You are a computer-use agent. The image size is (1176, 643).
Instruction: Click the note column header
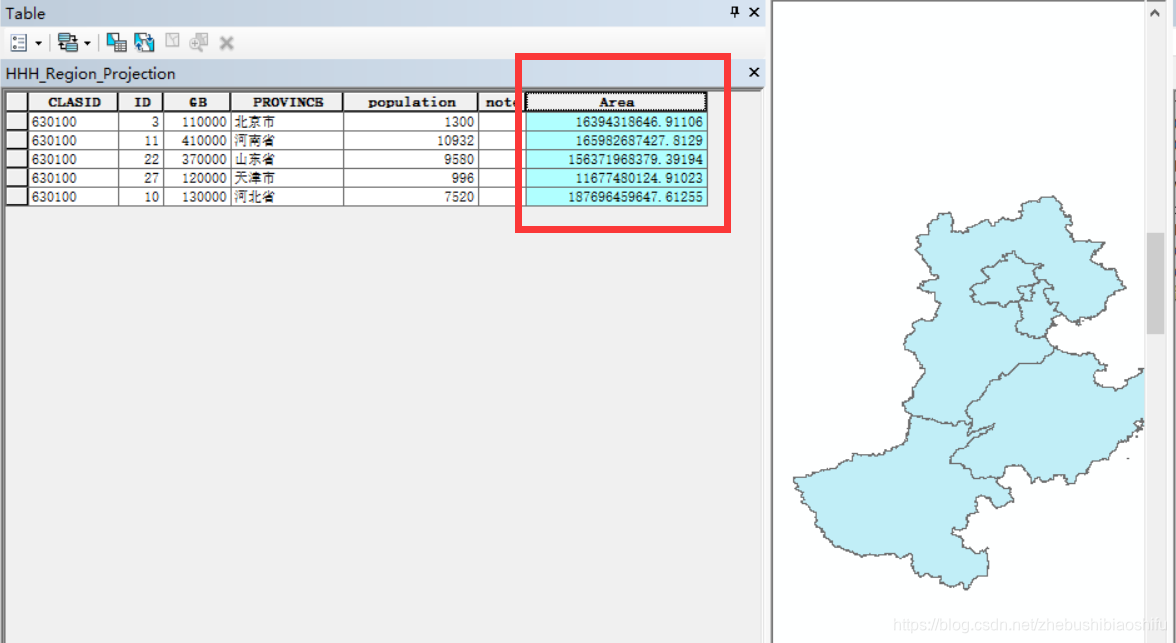coord(501,102)
